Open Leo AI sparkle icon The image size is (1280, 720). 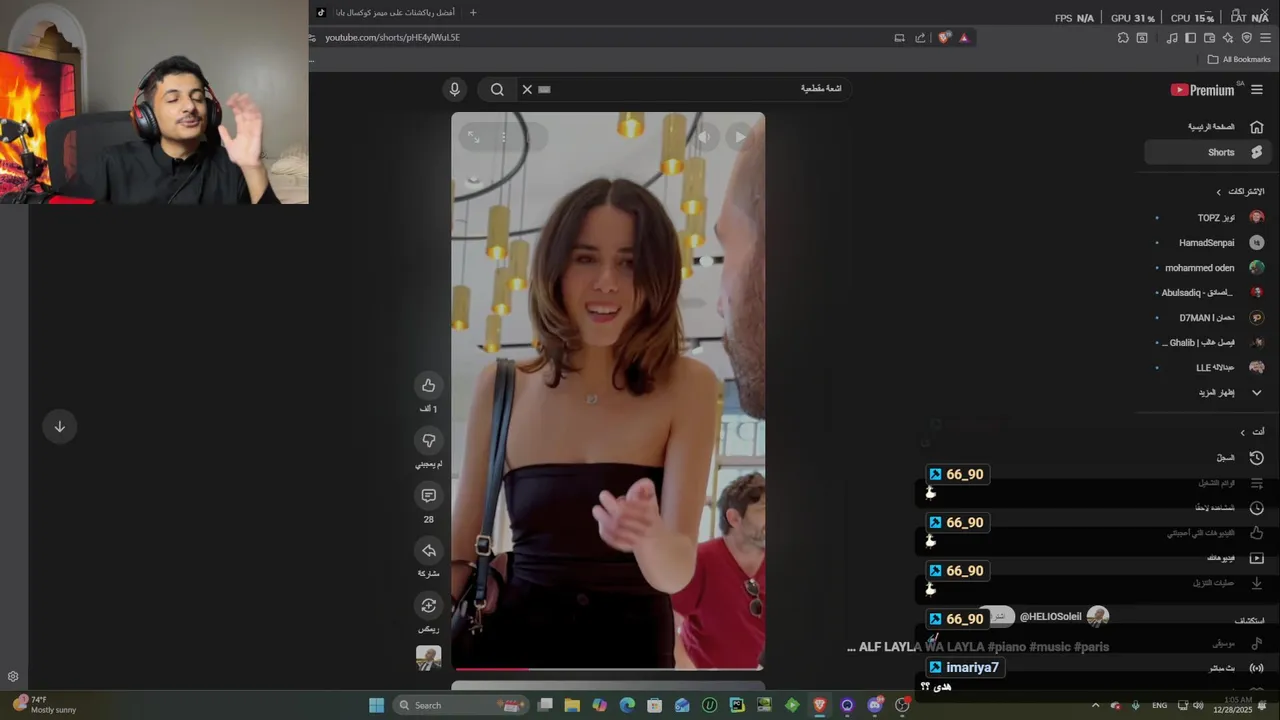tap(1228, 38)
